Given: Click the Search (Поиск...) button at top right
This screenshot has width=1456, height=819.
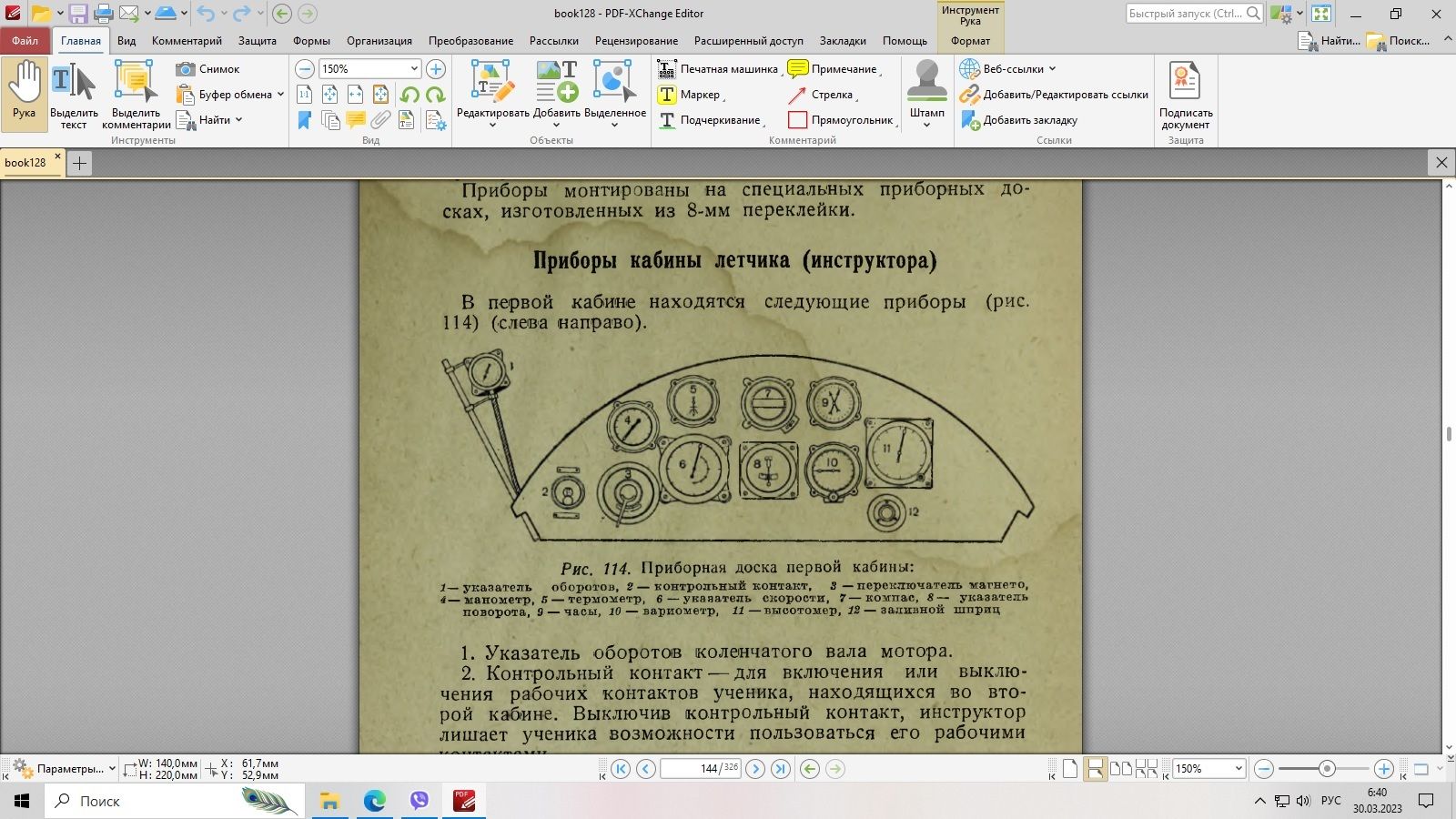Looking at the screenshot, I should (x=1399, y=41).
